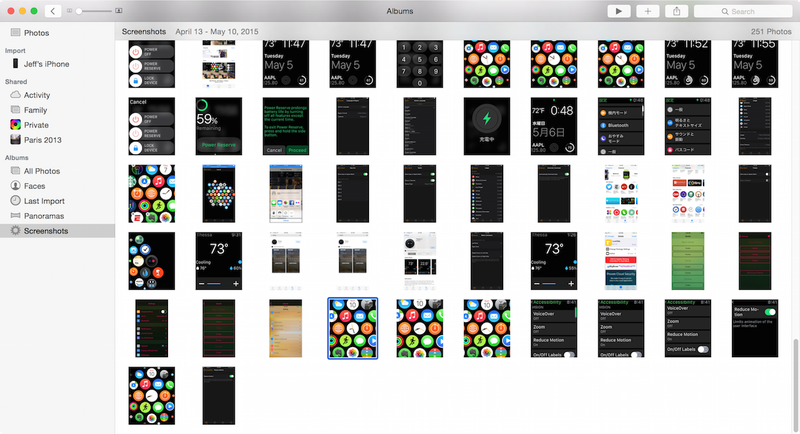
Task: Start slideshow with the play button
Action: 618,11
